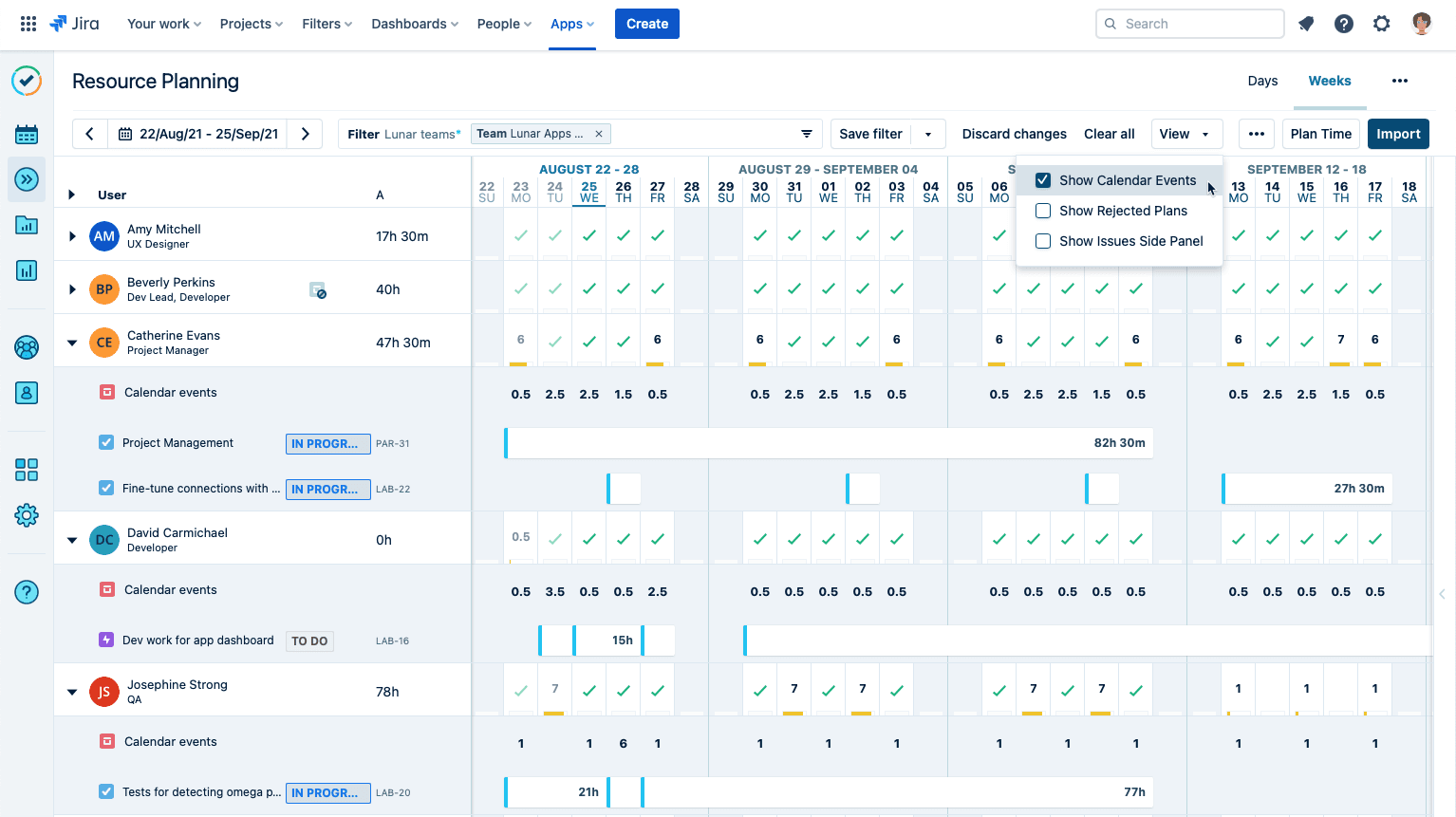Click Discard changes

pyautogui.click(x=1014, y=134)
